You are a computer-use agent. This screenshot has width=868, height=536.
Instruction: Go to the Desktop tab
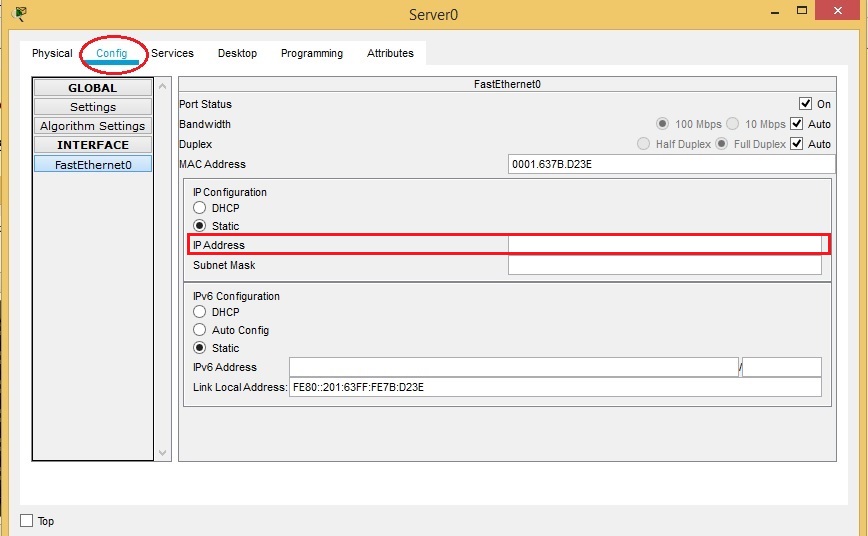pos(237,53)
